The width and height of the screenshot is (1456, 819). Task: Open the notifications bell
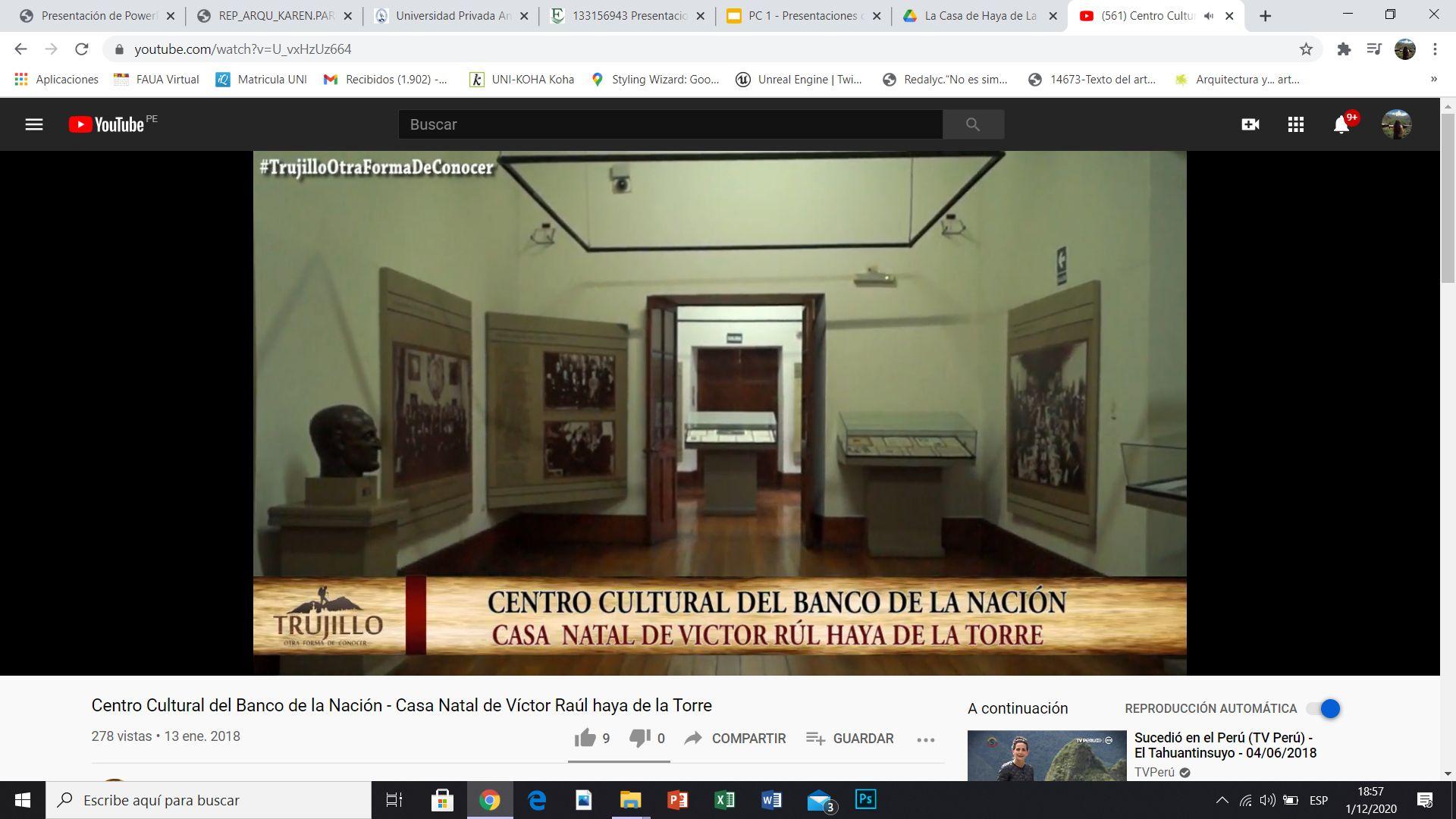tap(1341, 124)
